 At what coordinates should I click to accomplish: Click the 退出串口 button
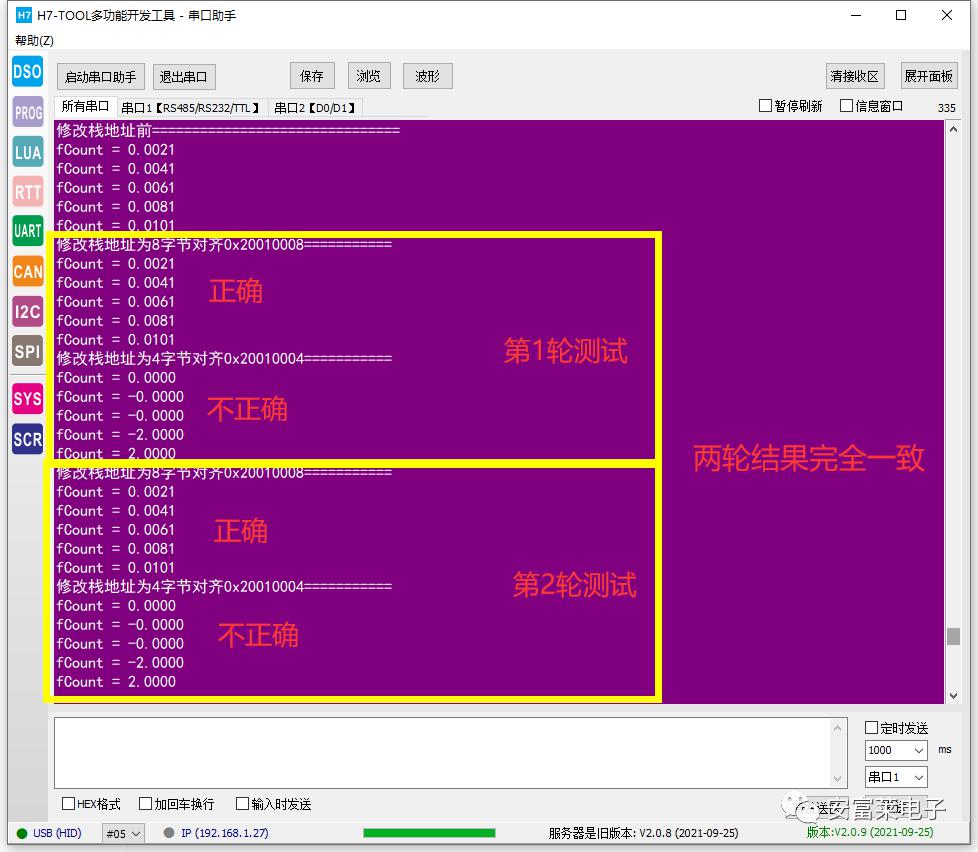183,77
